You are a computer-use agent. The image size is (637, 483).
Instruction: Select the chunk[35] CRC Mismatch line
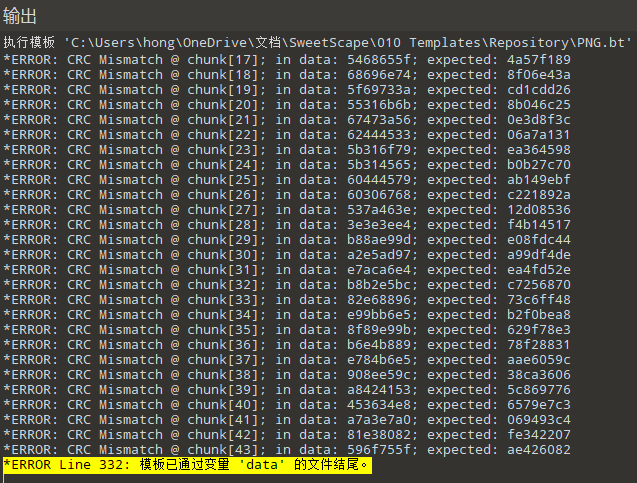pos(287,330)
